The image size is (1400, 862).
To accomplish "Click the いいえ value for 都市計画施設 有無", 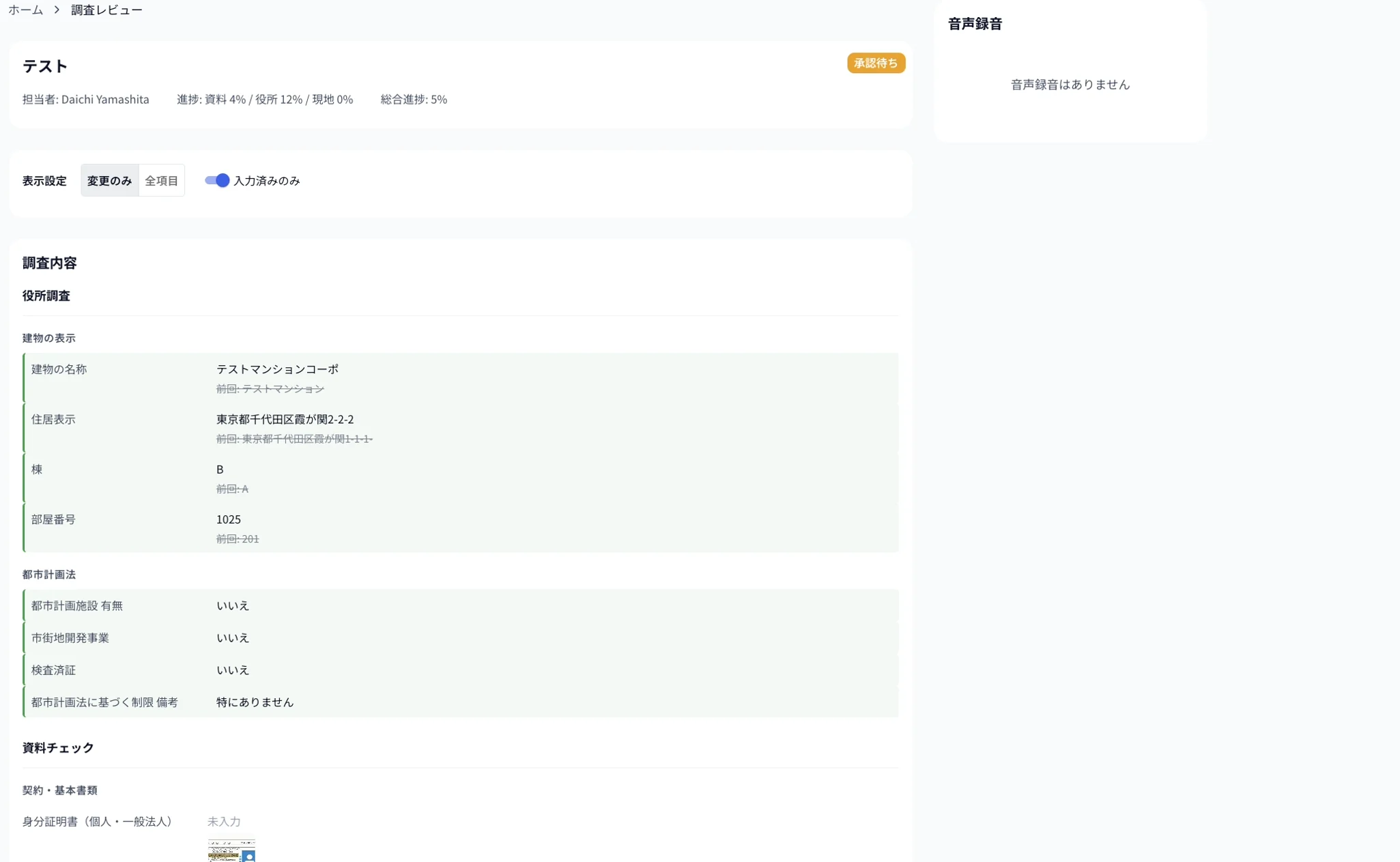I will (x=233, y=605).
